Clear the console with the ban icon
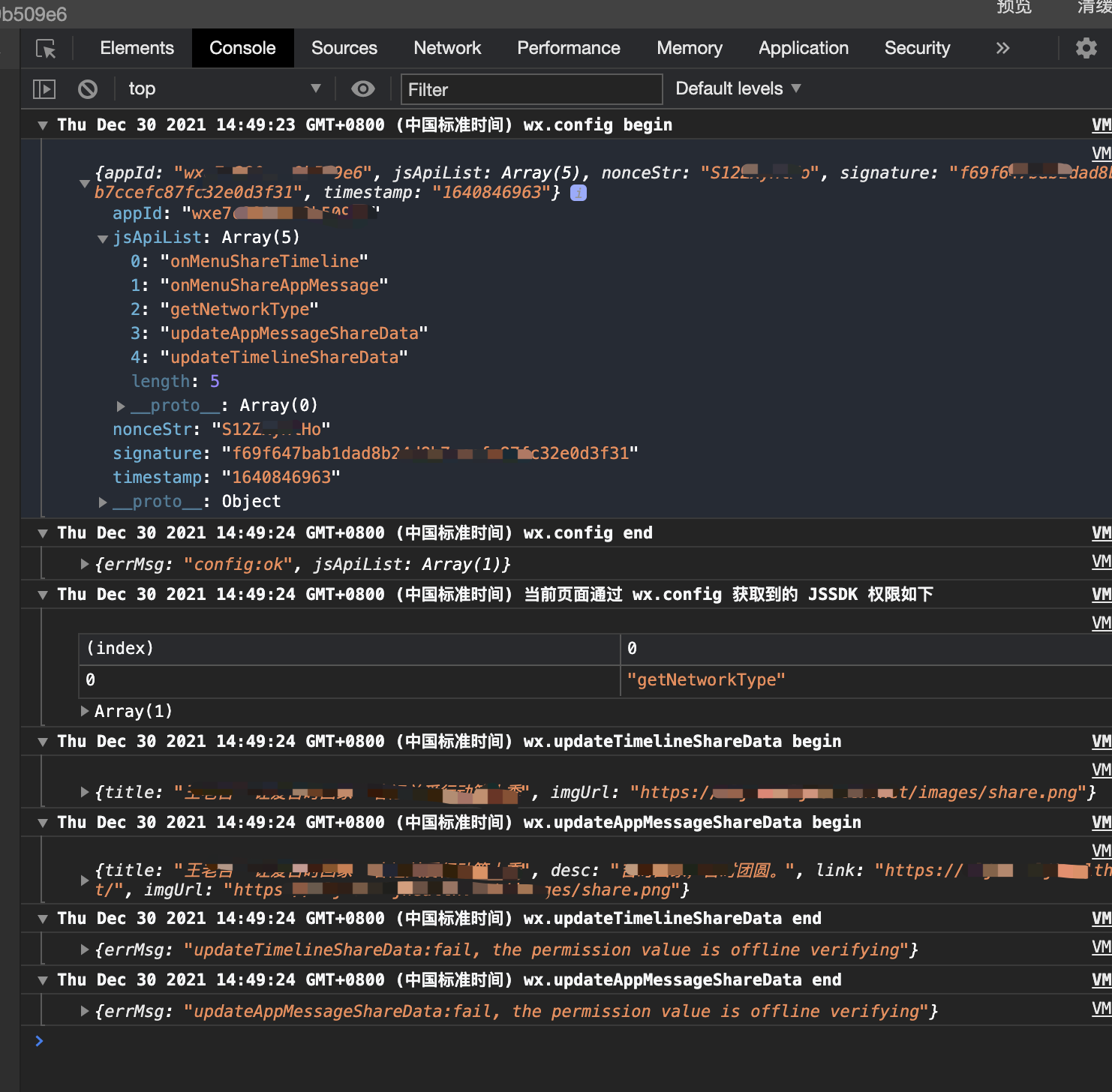 point(88,89)
